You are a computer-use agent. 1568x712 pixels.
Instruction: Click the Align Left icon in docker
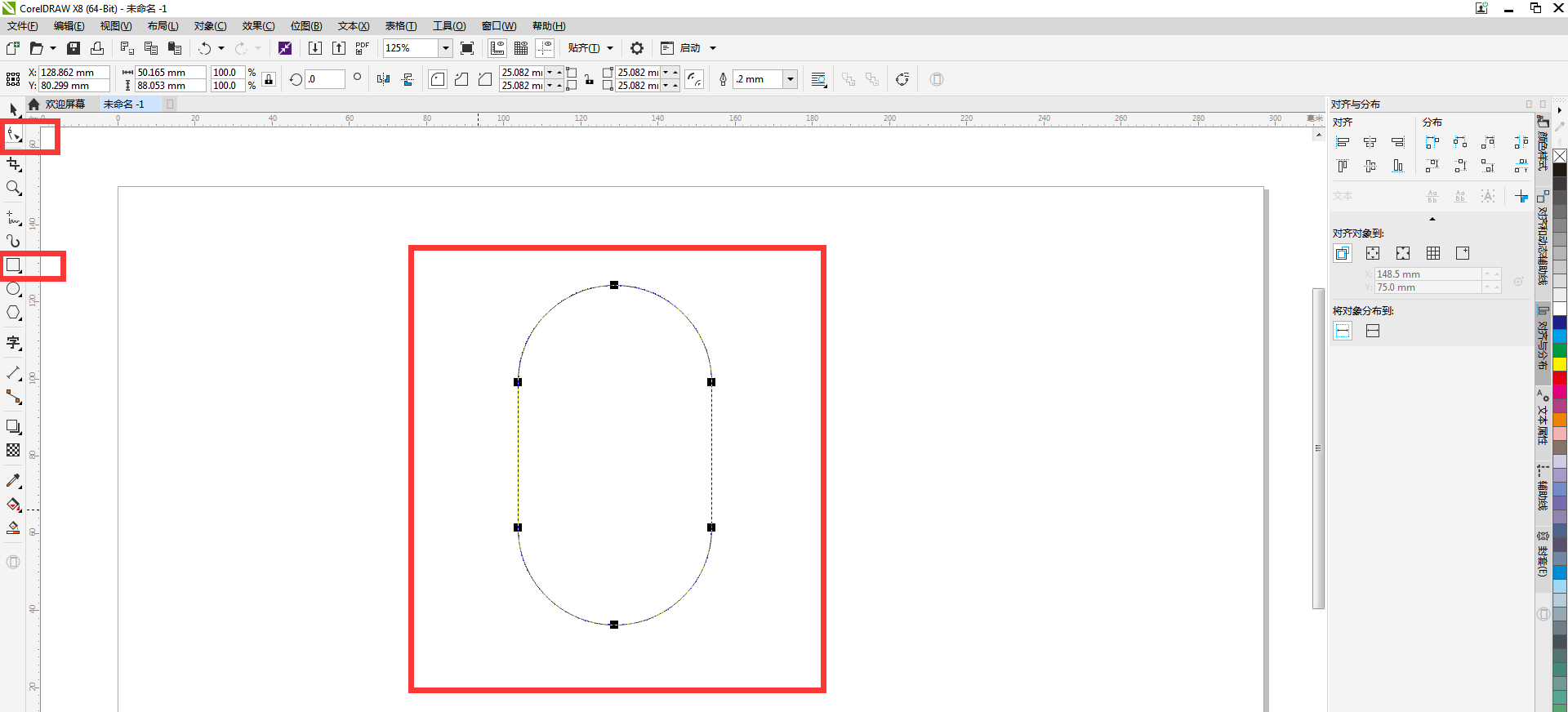(1343, 142)
